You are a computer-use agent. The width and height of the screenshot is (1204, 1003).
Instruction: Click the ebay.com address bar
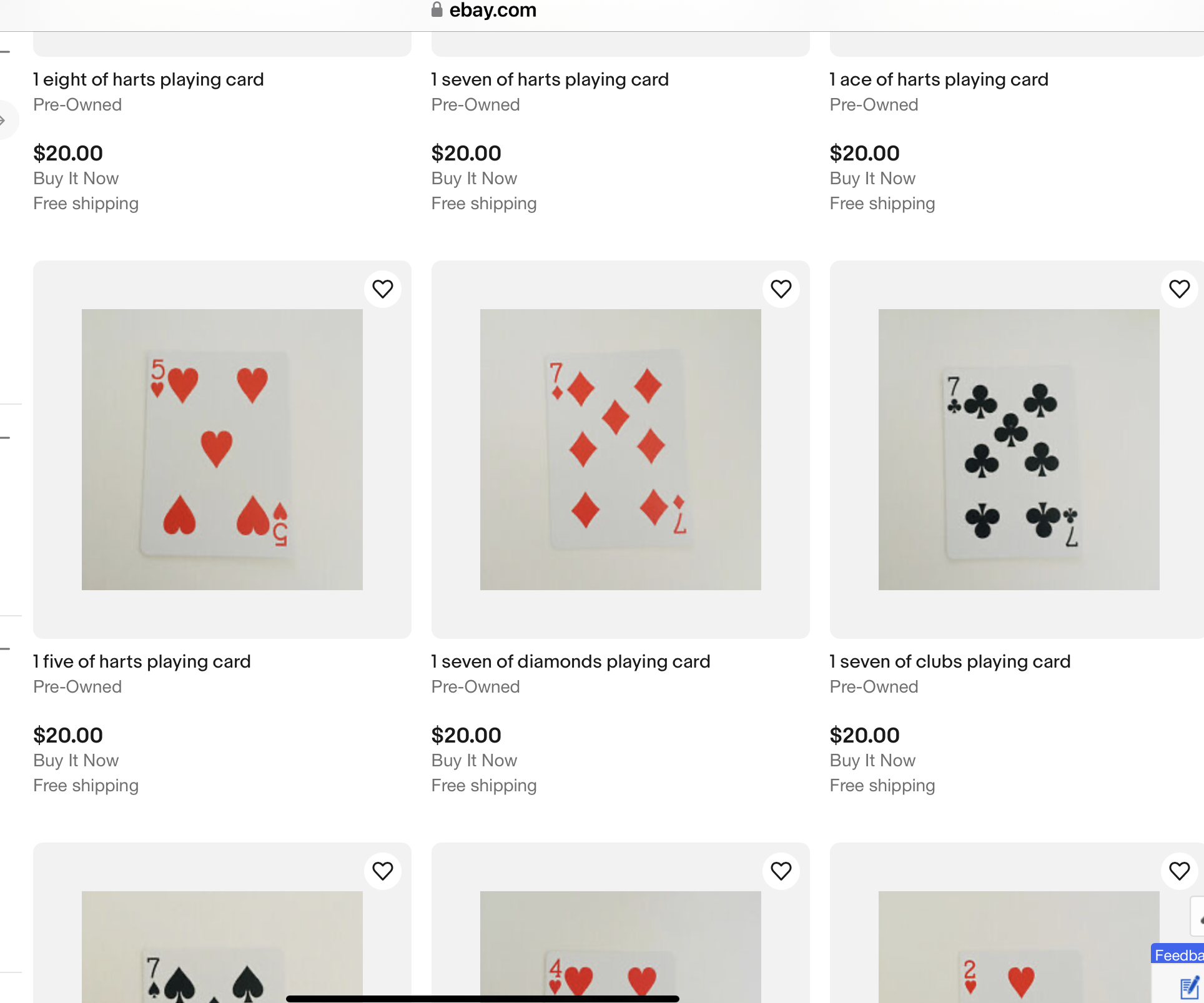[492, 10]
